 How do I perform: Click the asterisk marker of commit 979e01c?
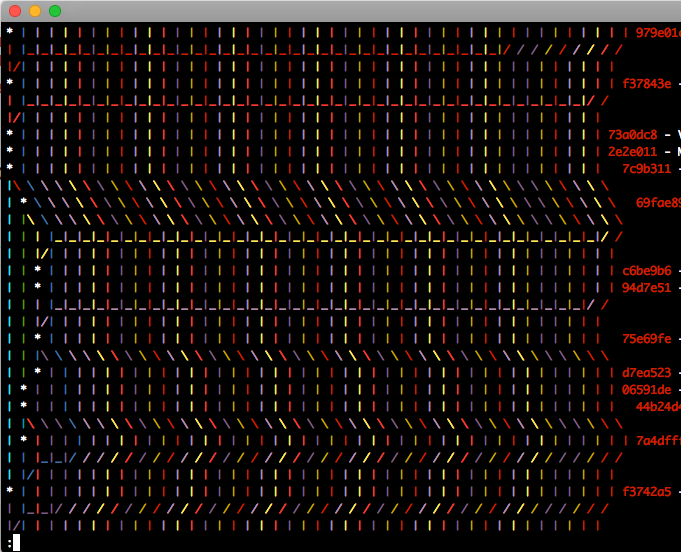coord(10,31)
